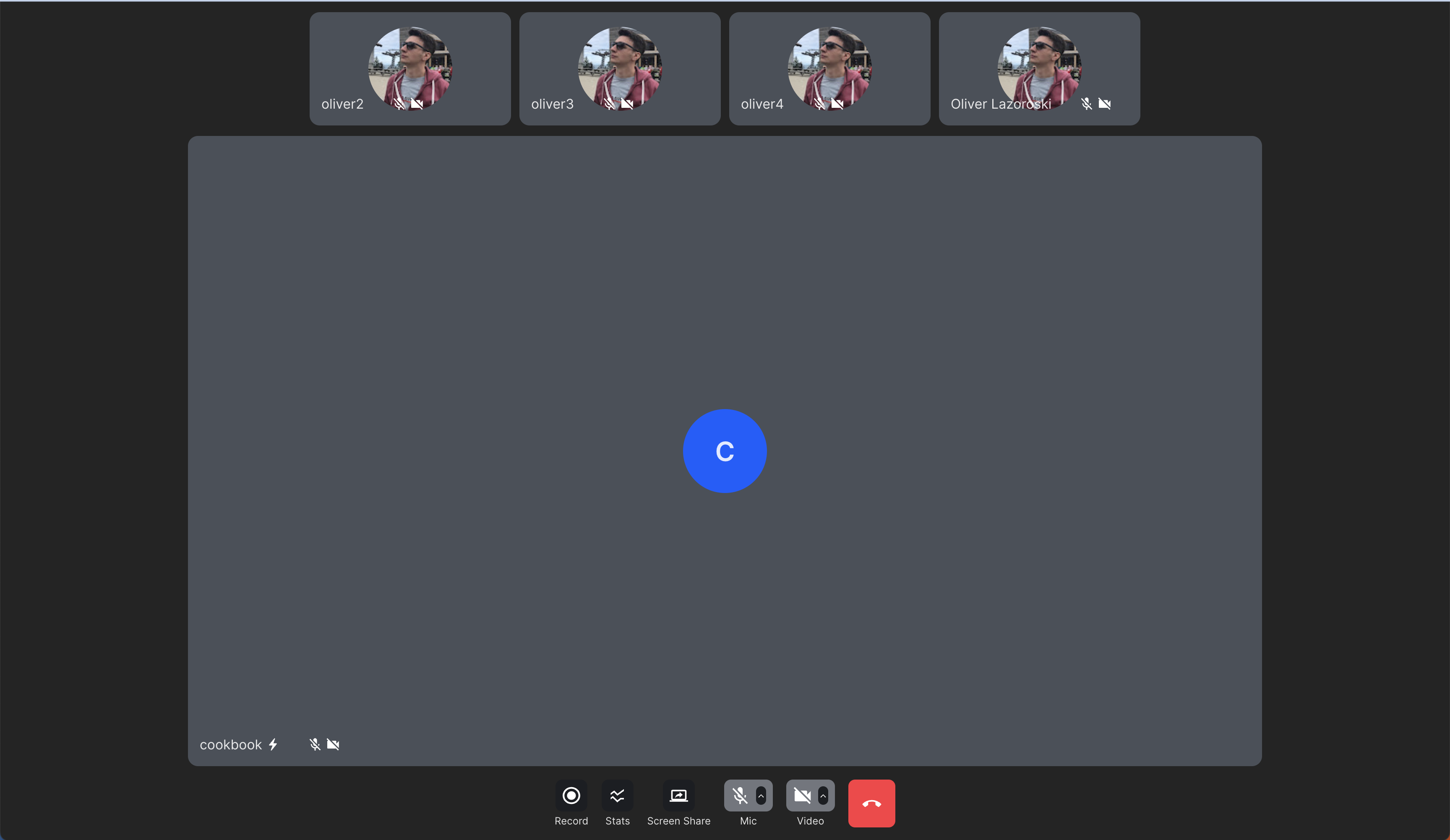Select oliver3's participant tile

point(619,69)
